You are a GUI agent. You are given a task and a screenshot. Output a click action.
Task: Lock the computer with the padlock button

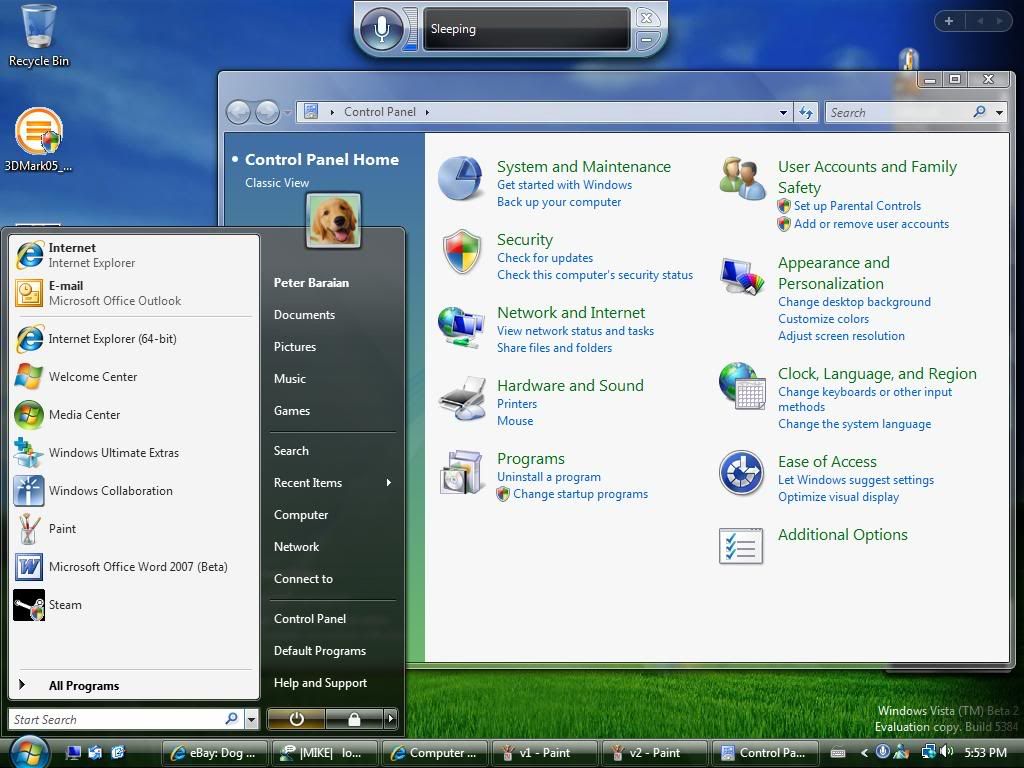[354, 719]
